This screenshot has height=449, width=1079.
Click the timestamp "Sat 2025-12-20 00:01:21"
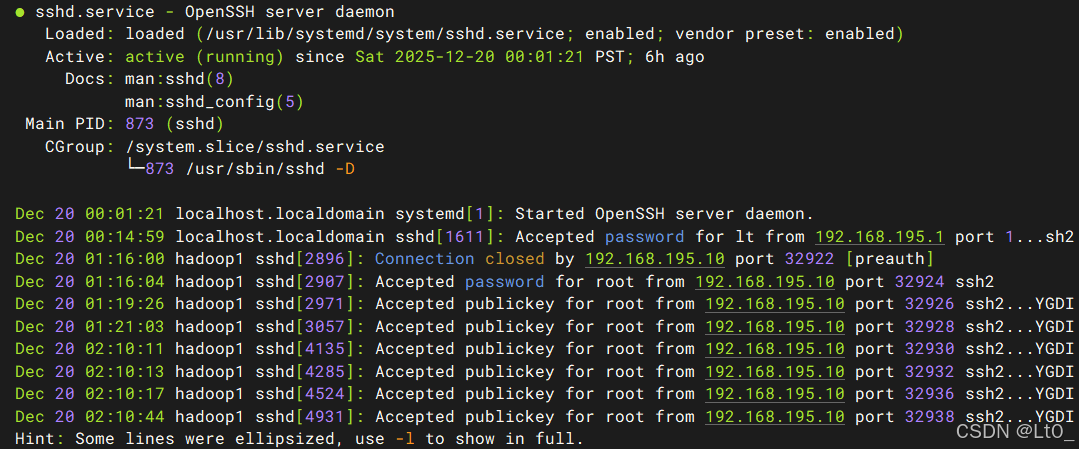(x=471, y=56)
